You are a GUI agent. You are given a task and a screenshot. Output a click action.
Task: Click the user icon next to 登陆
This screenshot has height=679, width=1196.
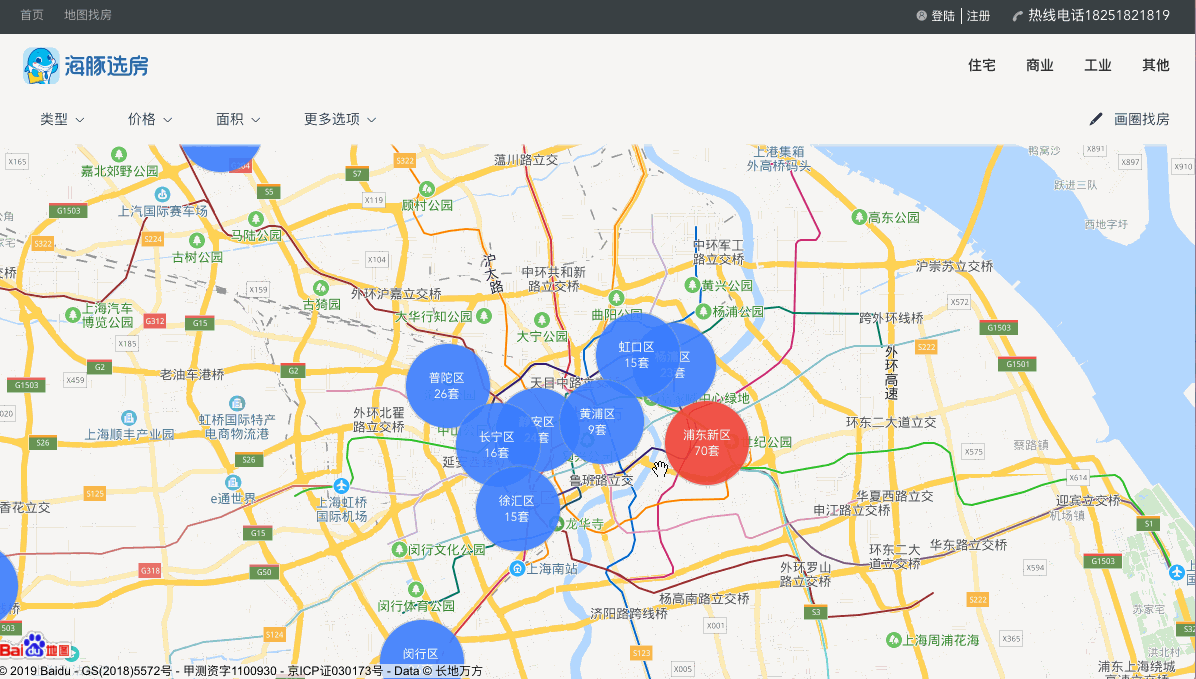[921, 15]
